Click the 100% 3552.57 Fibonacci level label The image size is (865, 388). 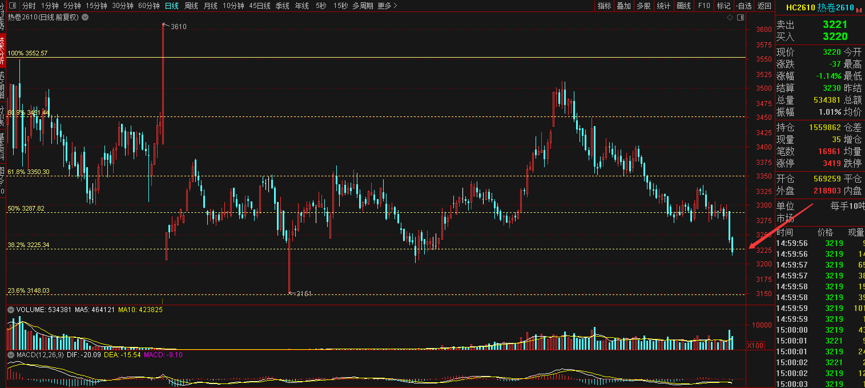[28, 54]
